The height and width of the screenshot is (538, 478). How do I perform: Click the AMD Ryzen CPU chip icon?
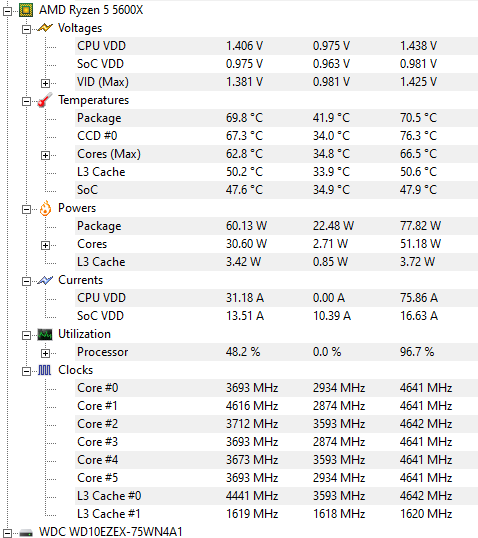[x=26, y=10]
